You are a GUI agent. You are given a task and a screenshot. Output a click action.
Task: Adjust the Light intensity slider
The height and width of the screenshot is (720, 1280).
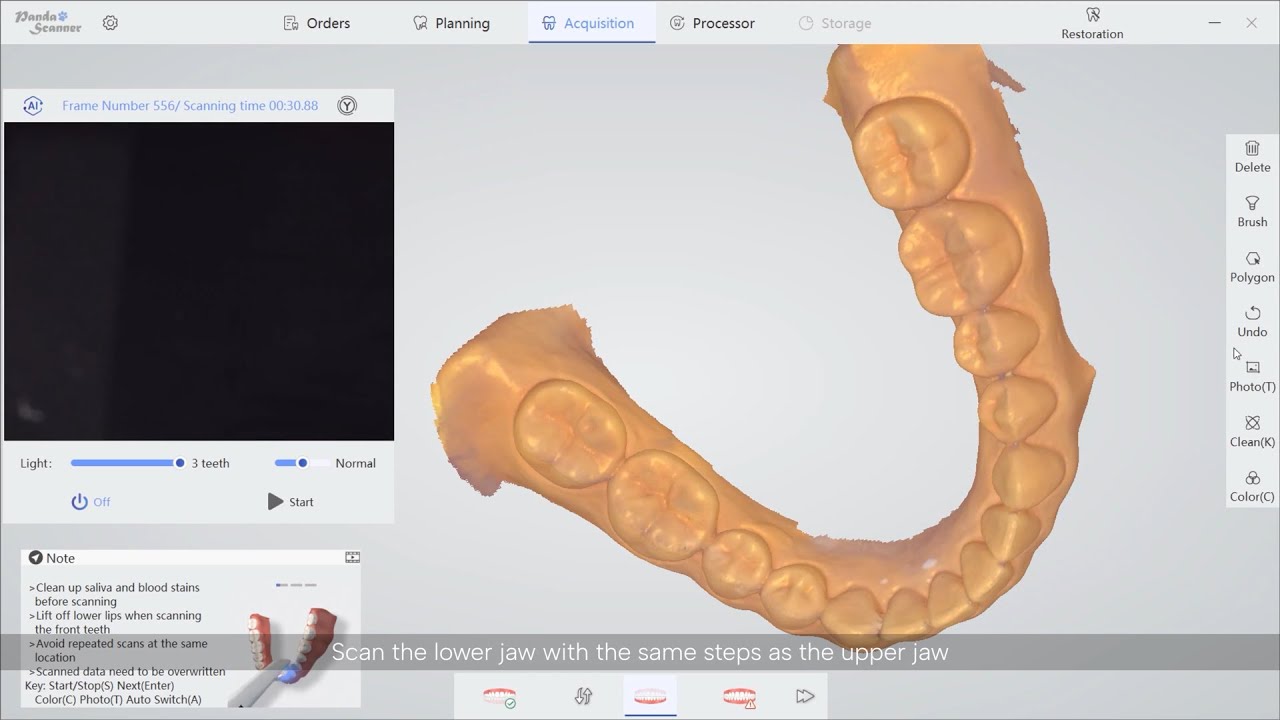tap(127, 463)
